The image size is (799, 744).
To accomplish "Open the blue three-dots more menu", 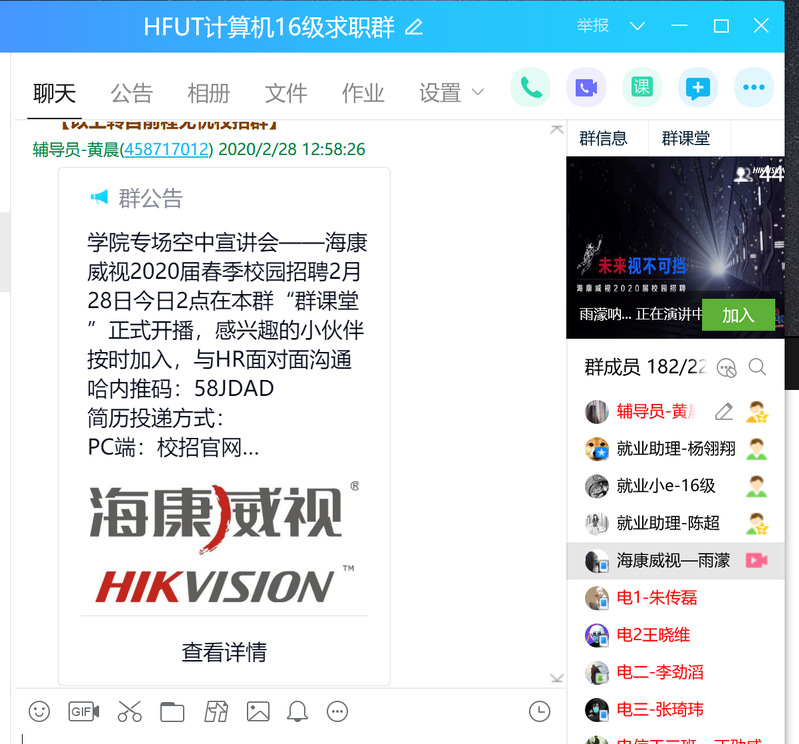I will pos(753,88).
